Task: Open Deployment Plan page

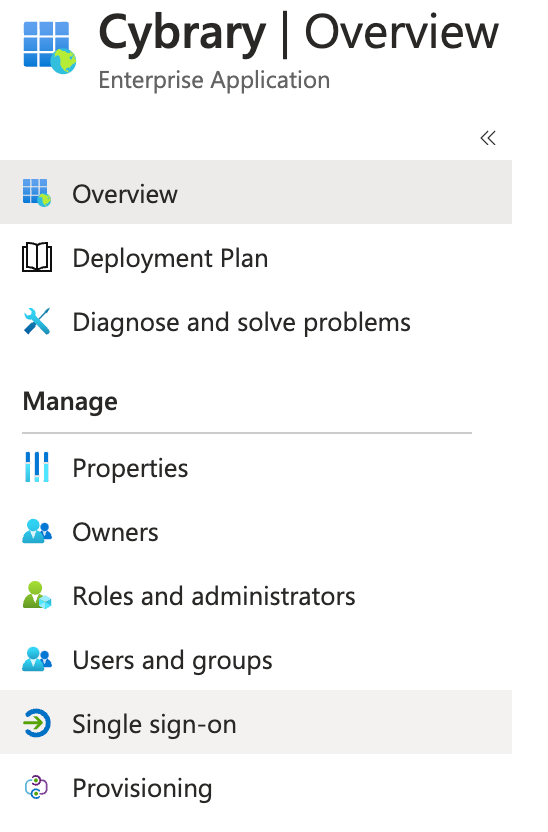Action: tap(256, 257)
